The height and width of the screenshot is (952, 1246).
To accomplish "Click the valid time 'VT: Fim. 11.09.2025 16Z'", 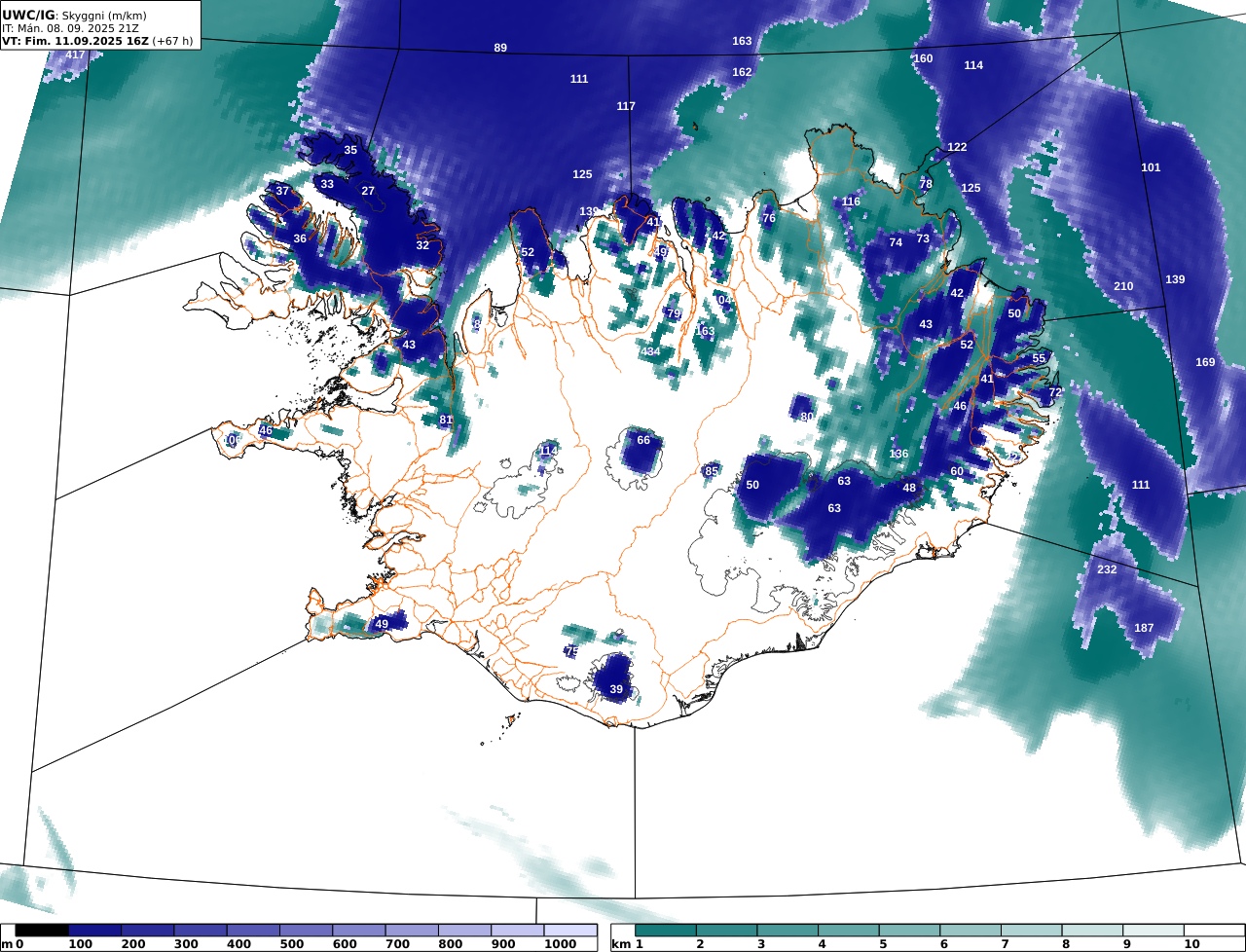I will pos(75,41).
